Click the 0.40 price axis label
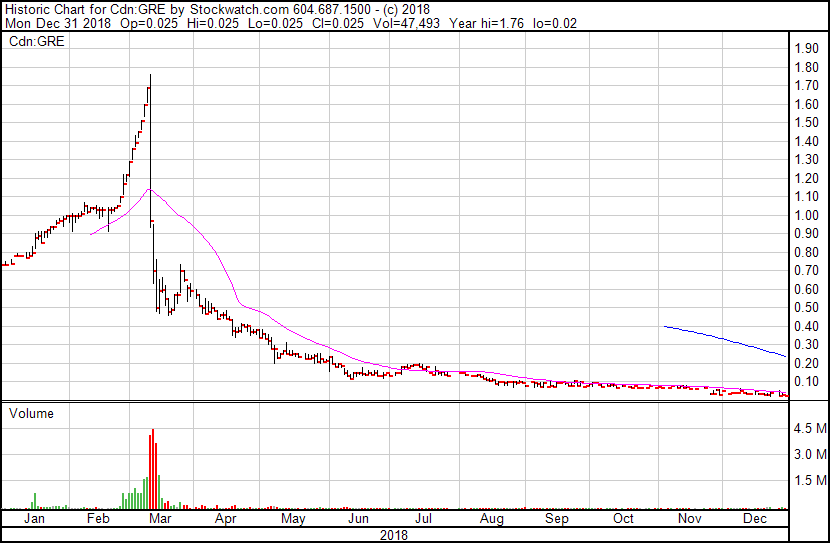This screenshot has height=543, width=830. coord(807,327)
